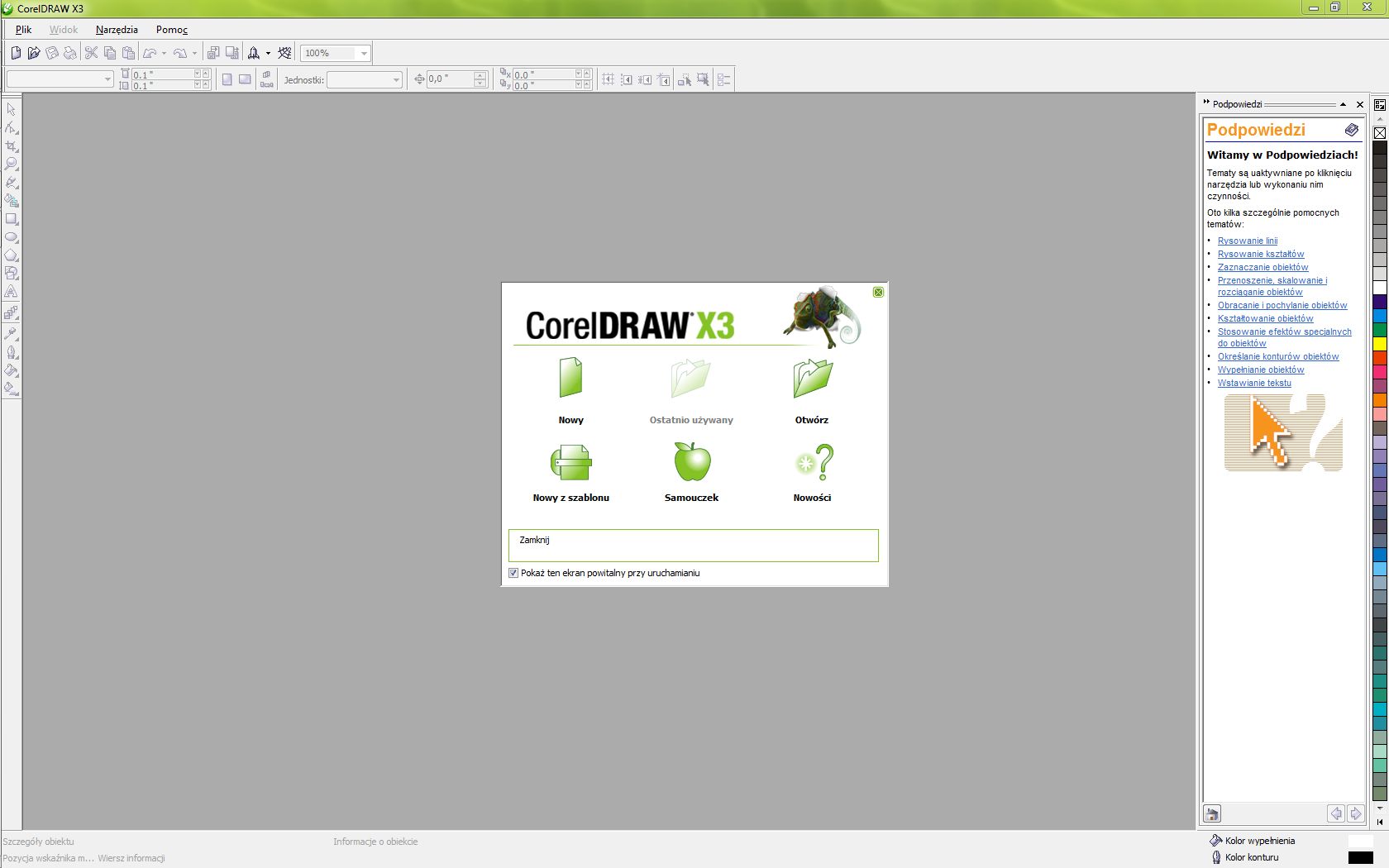Select the Zoom magnifier tool
Screen dimensions: 1389x868
pos(12,164)
